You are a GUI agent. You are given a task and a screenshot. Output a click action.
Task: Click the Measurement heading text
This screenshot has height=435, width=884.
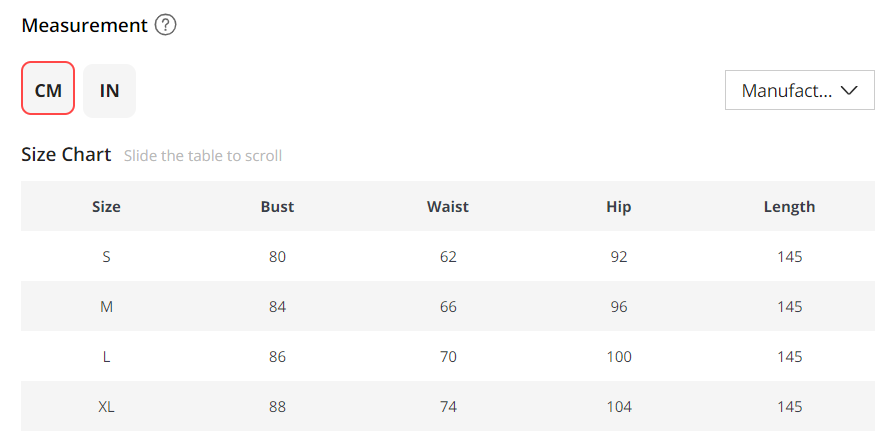pos(84,26)
